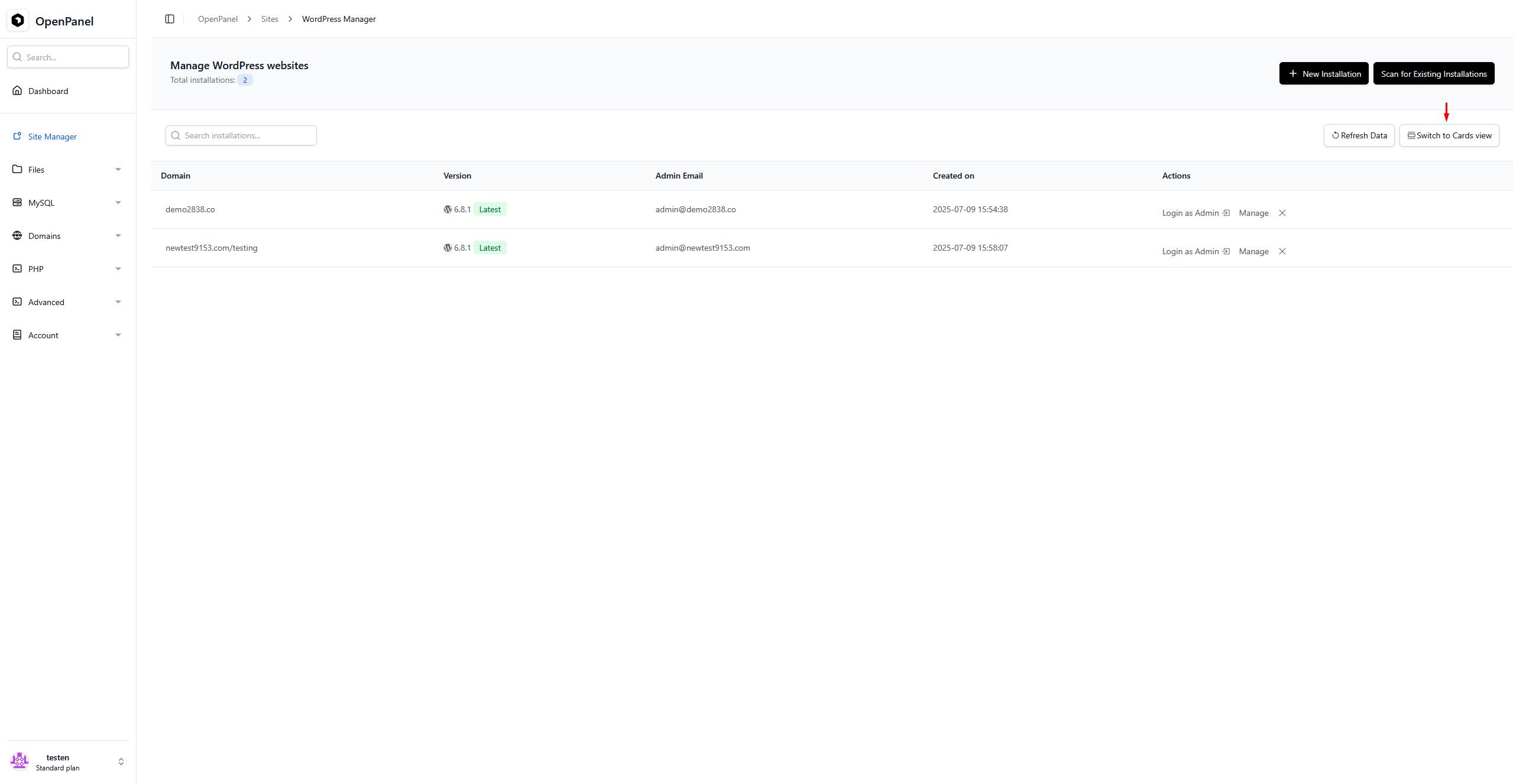This screenshot has height=784, width=1513.
Task: Click demo2838.co domain cell
Action: click(190, 209)
